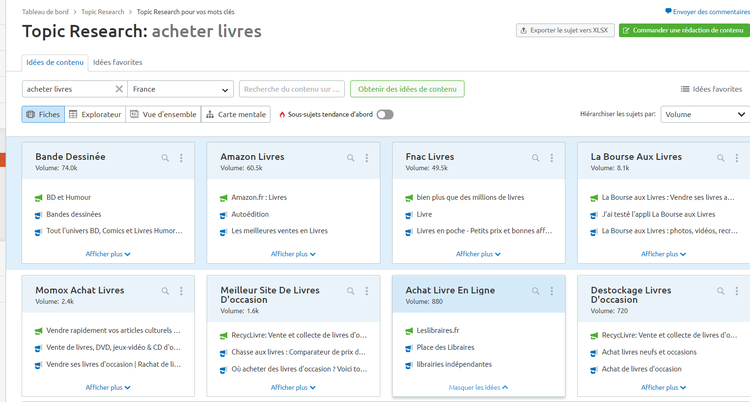Switch to Idées favorites tab
Screen dimensions: 750x402
point(118,63)
